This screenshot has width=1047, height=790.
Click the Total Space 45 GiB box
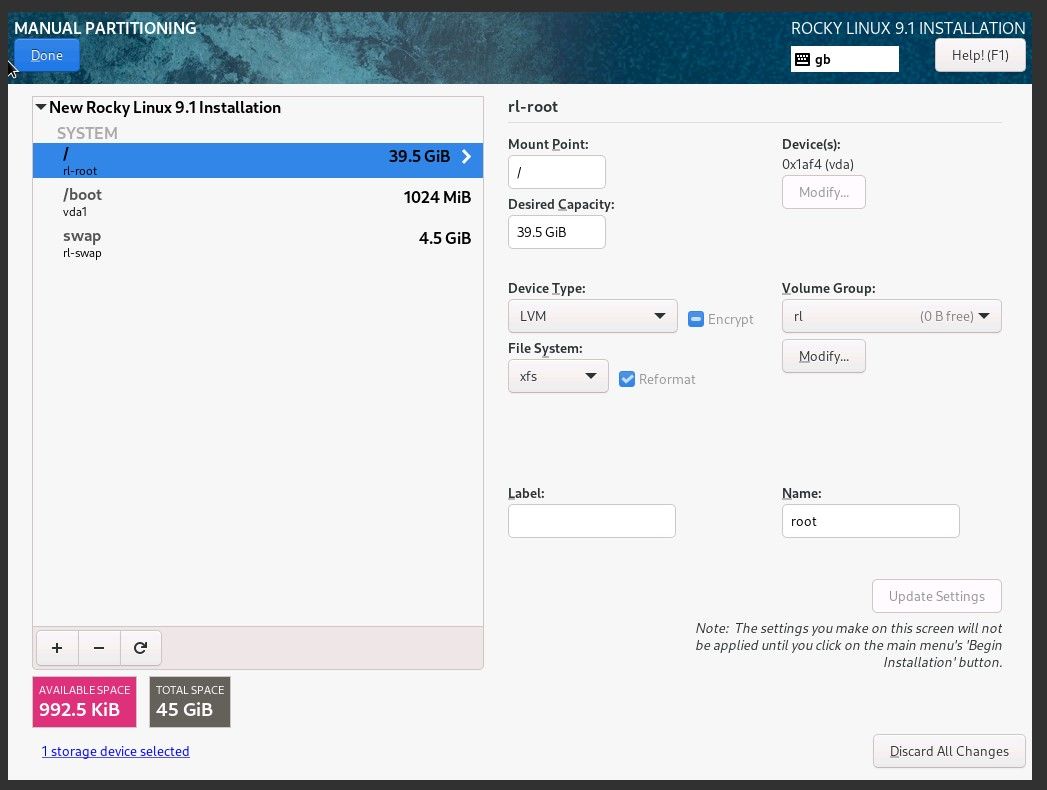(190, 702)
